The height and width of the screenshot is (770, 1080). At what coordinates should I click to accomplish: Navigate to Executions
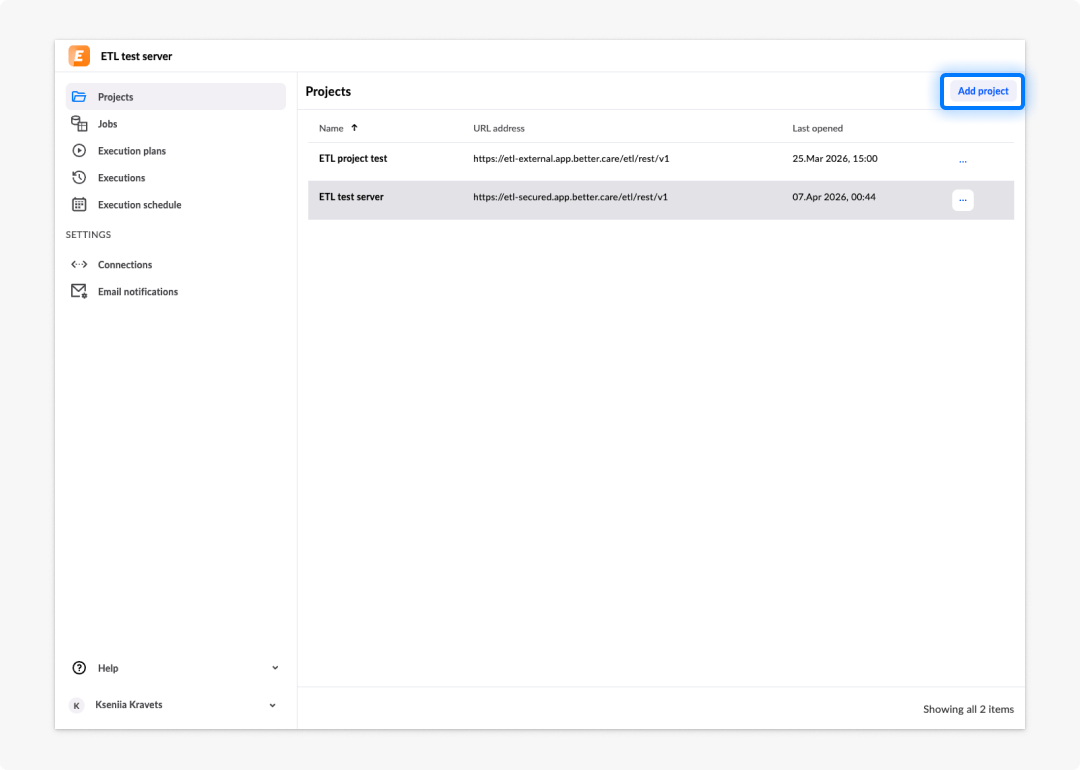click(x=176, y=178)
